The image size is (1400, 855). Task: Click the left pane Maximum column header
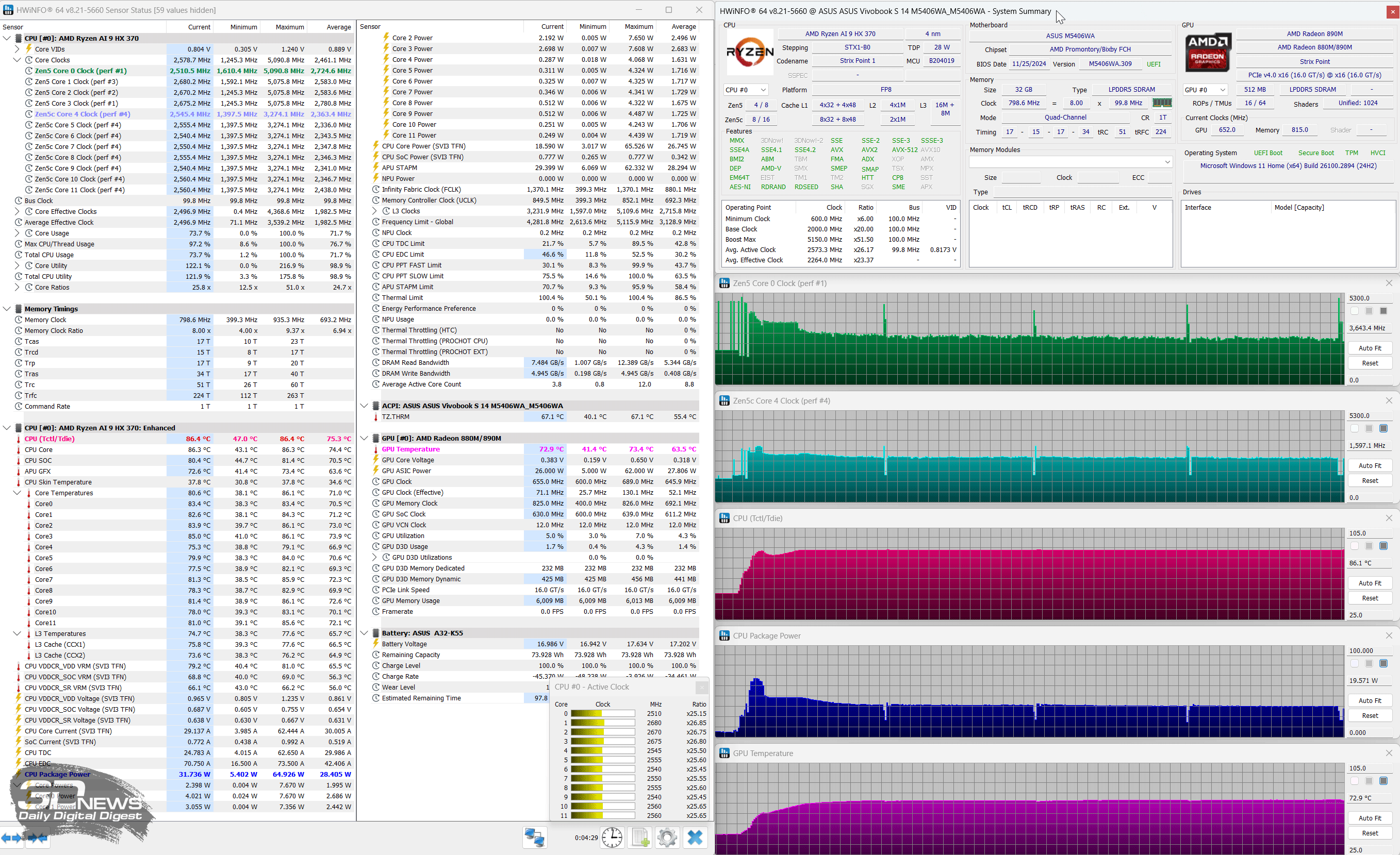coord(283,27)
